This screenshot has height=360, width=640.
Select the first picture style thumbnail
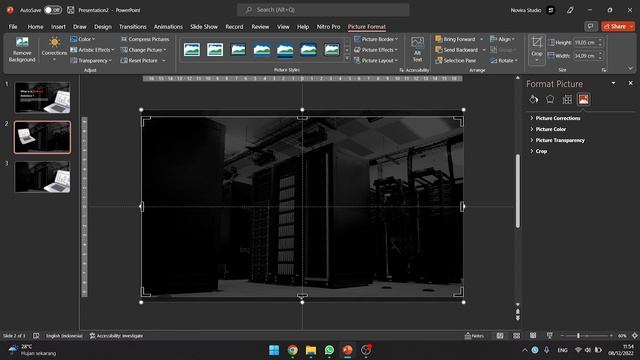[x=192, y=50]
